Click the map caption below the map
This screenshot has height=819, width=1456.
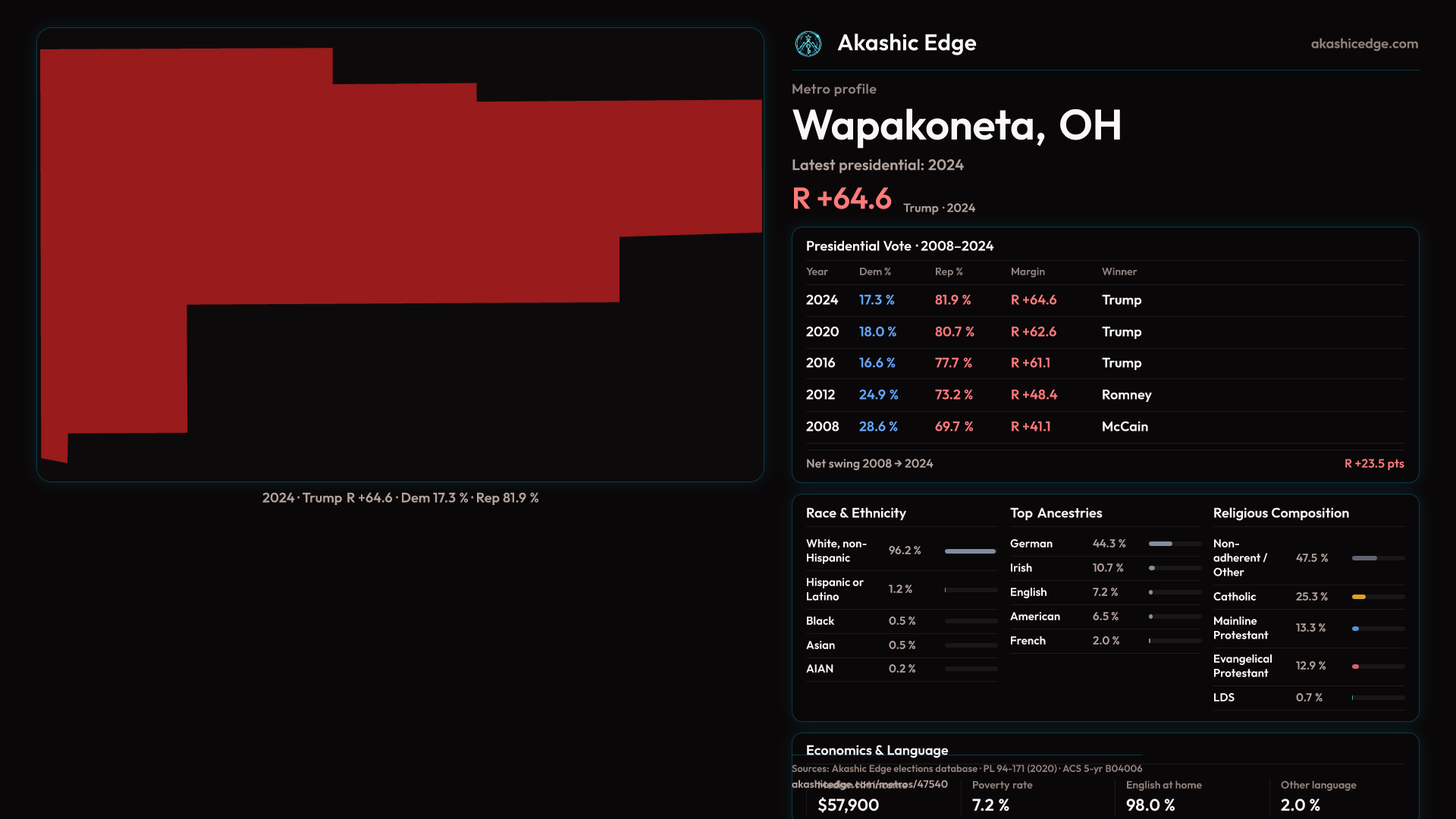pos(400,498)
